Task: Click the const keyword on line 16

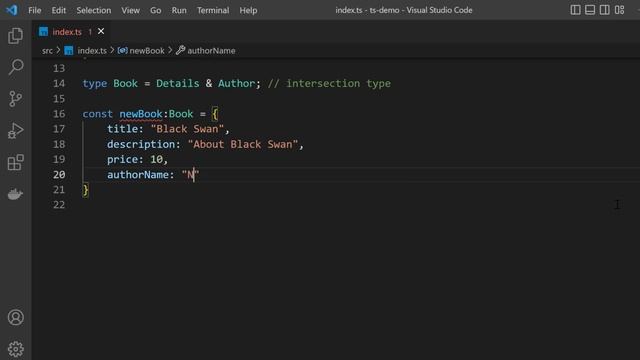Action: click(x=97, y=114)
